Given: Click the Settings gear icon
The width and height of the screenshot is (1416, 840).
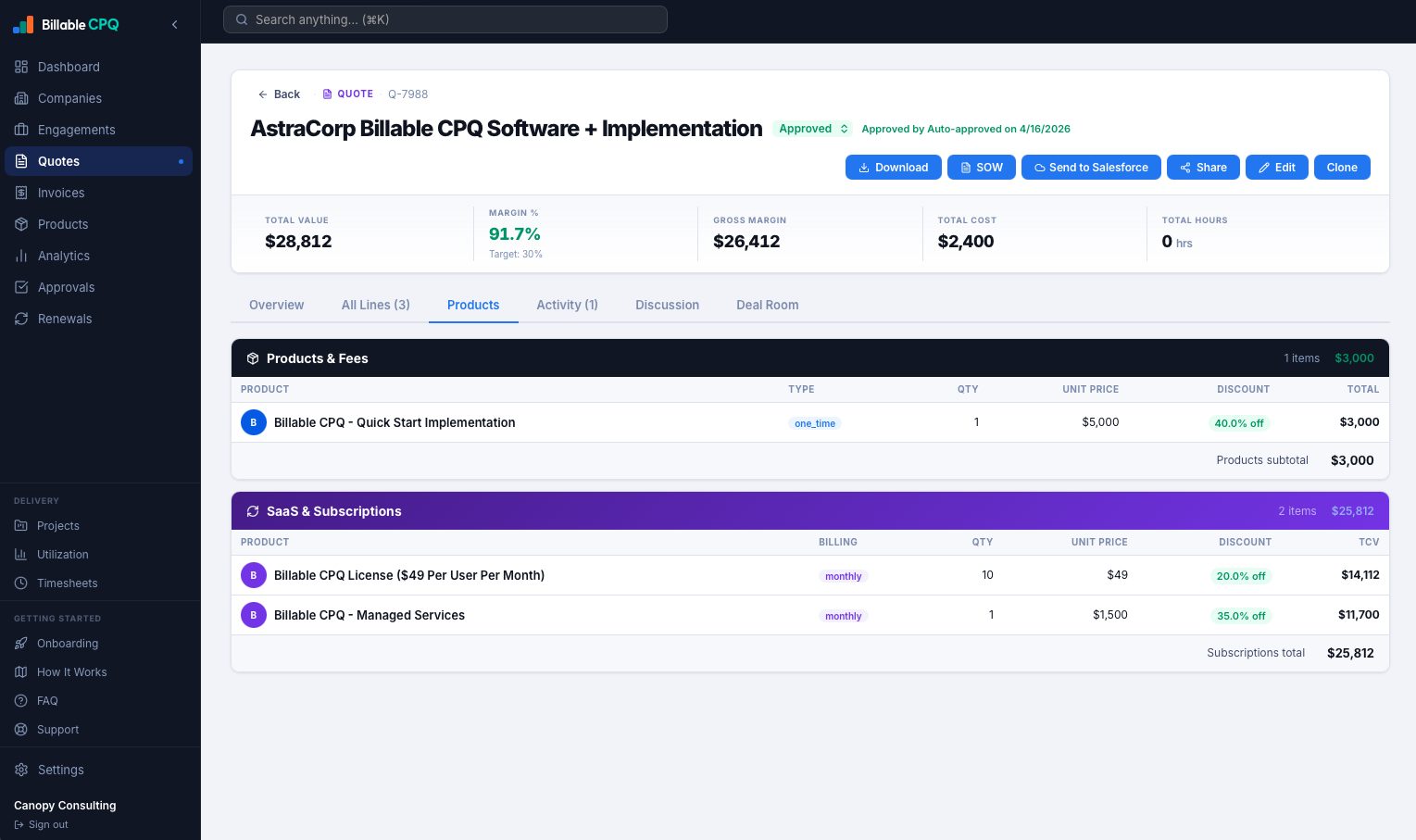Looking at the screenshot, I should tap(21, 770).
